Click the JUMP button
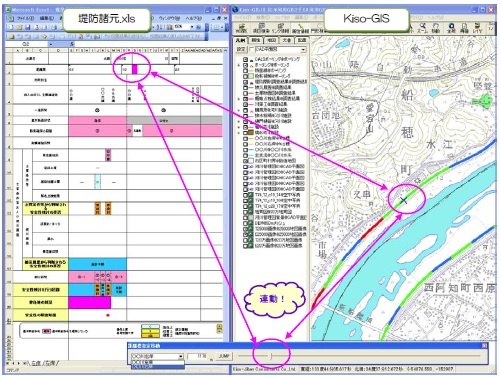 pyautogui.click(x=224, y=356)
